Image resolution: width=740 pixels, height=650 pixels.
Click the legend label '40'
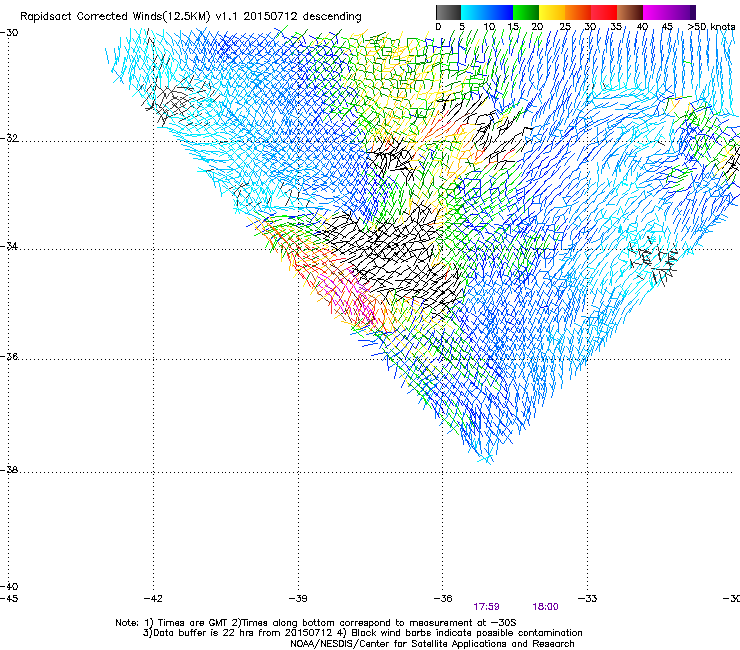pos(642,26)
